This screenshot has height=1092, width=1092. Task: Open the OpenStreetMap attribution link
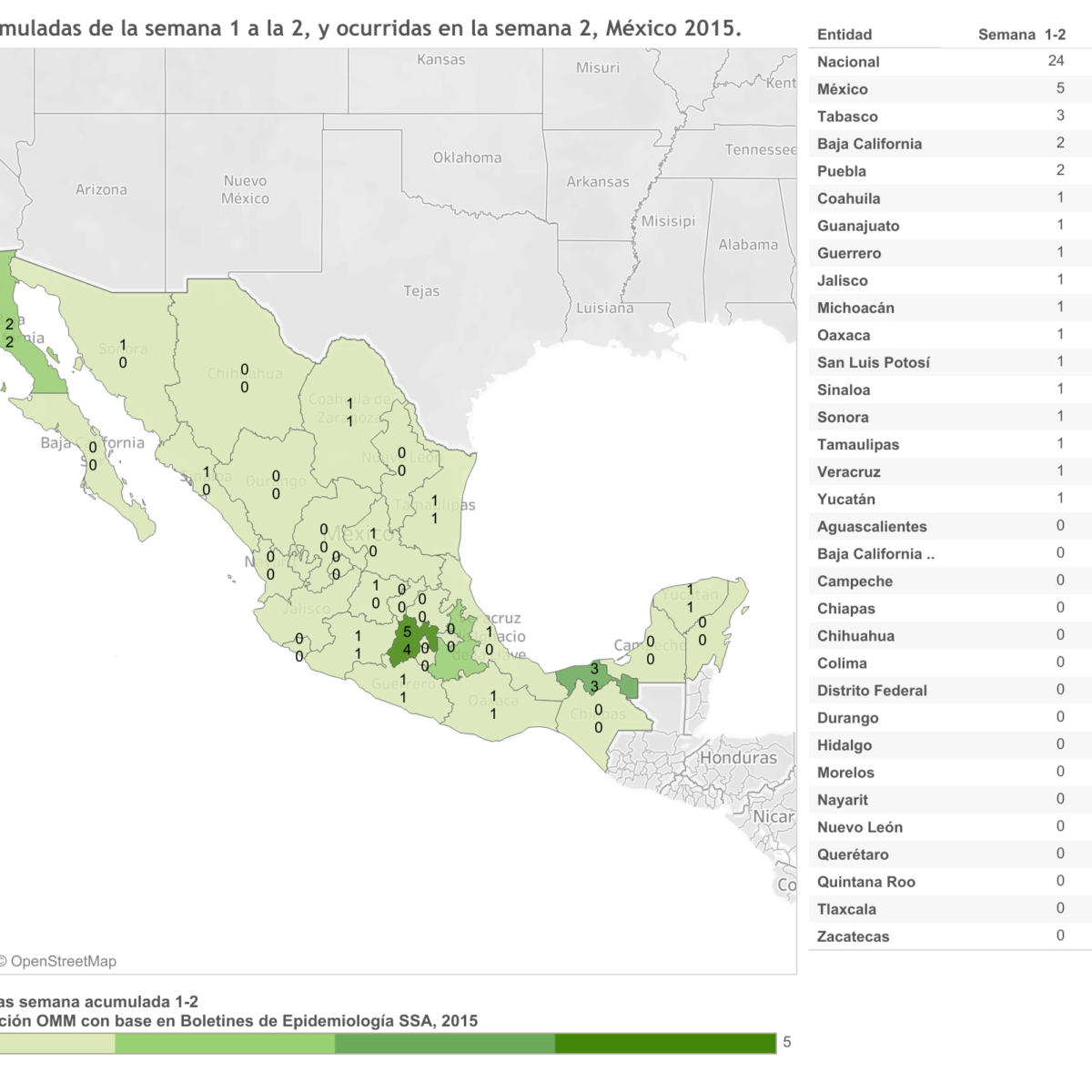point(62,961)
